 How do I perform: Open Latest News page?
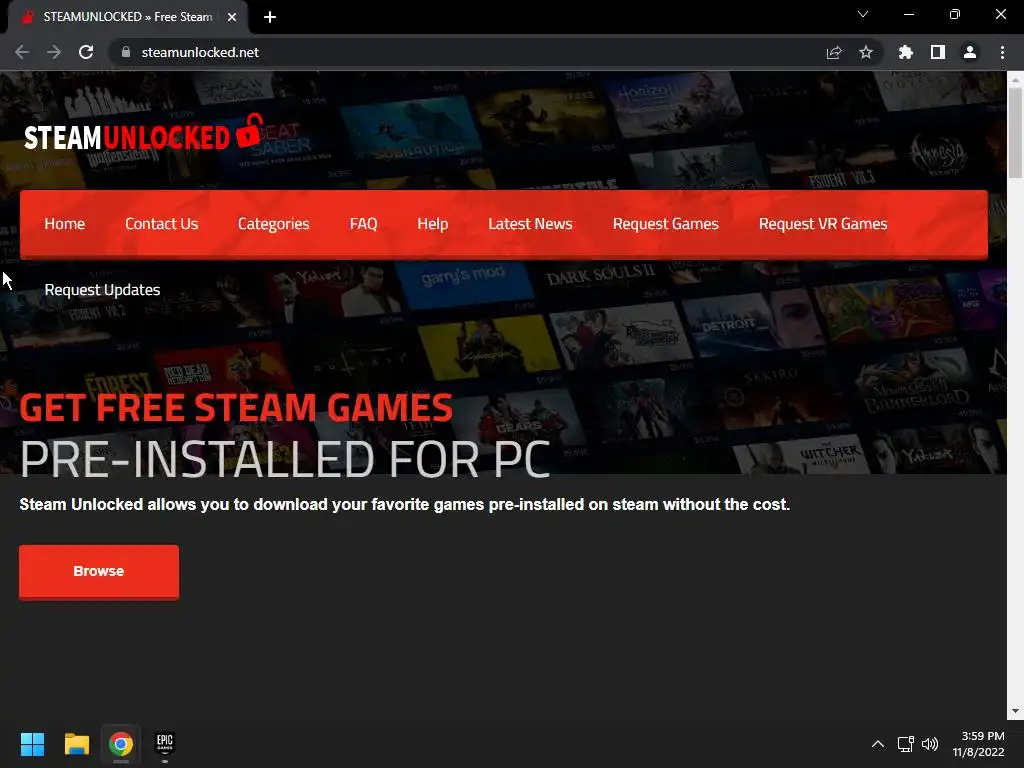point(530,224)
